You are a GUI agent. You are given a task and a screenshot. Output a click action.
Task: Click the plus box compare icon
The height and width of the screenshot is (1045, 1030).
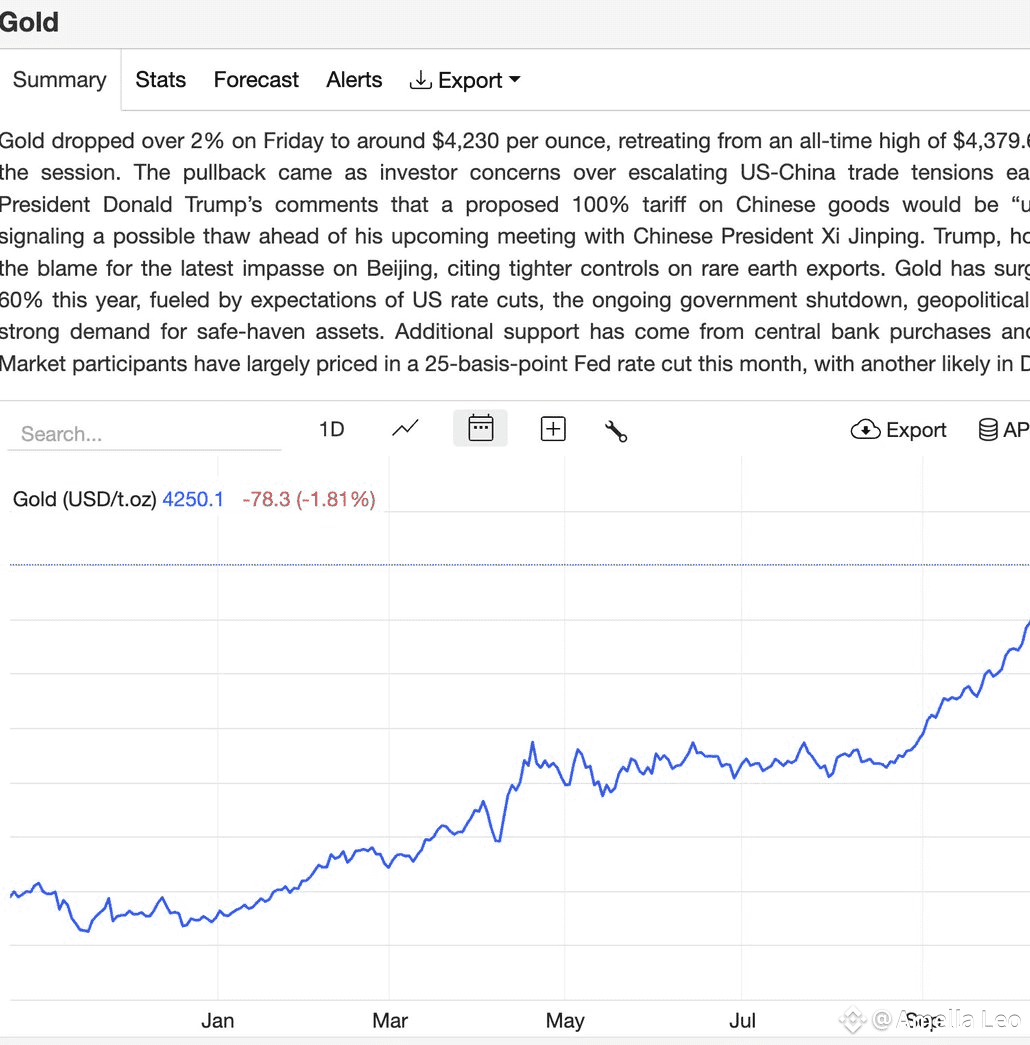pos(553,429)
